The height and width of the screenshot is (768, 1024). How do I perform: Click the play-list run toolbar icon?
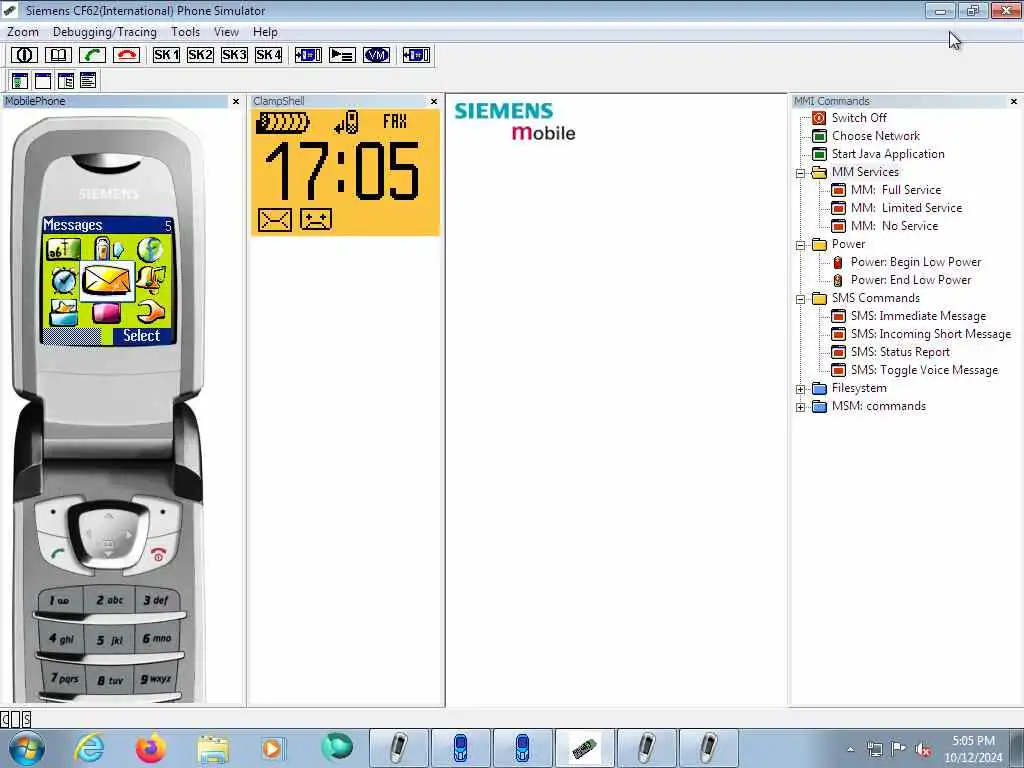click(x=342, y=55)
